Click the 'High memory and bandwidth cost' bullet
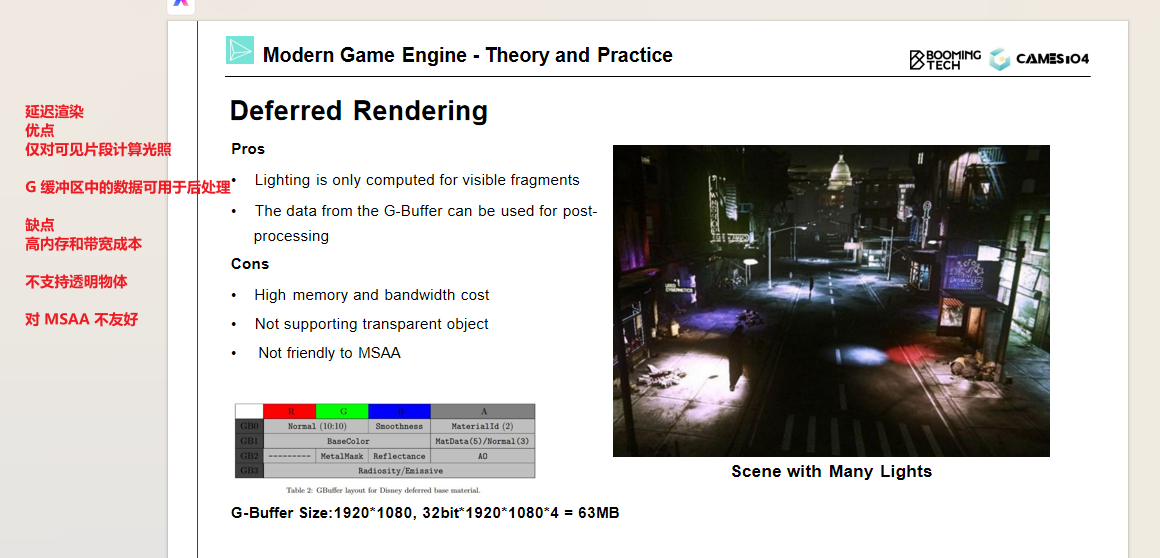This screenshot has height=558, width=1160. 372,295
